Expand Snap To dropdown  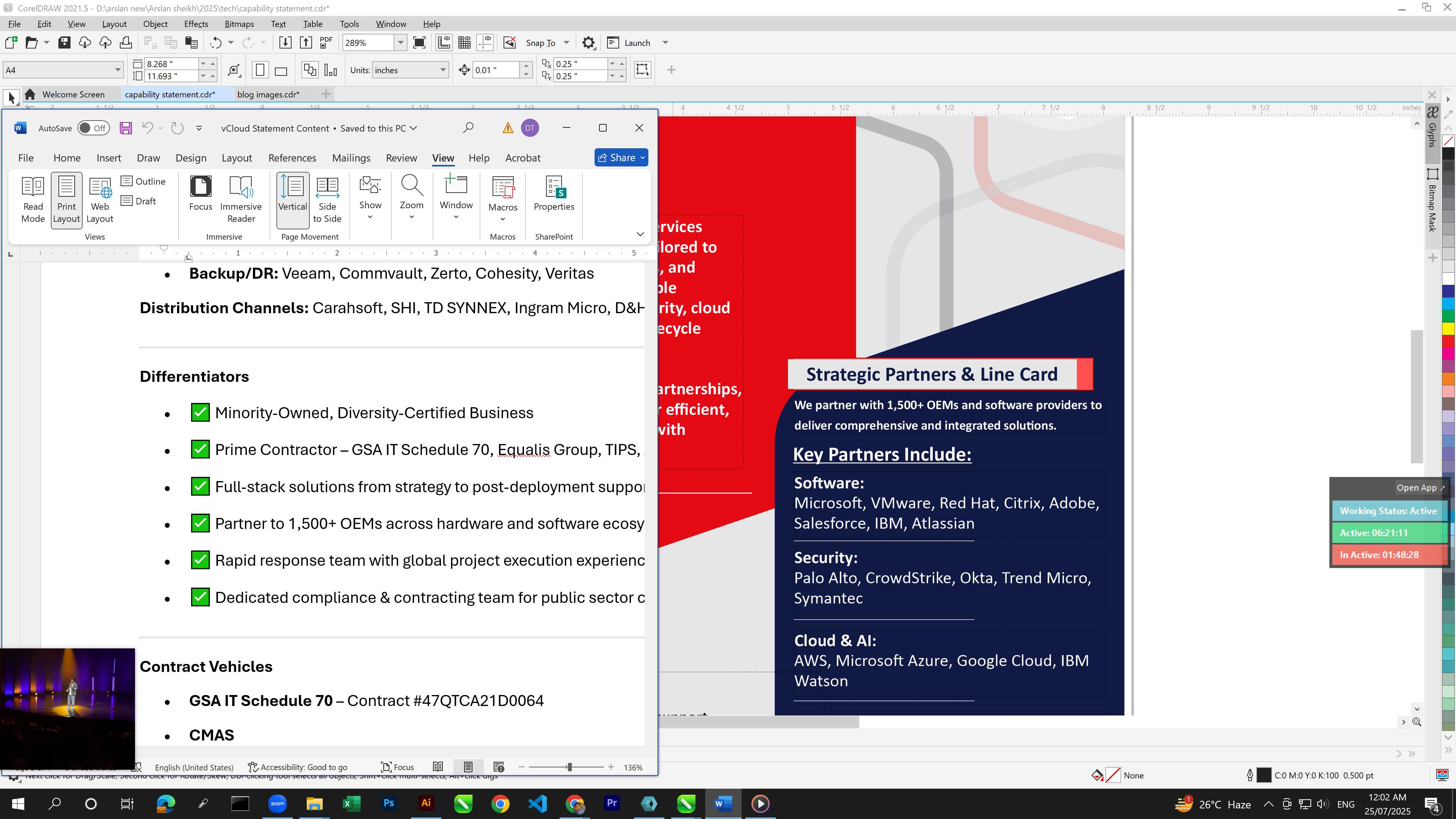point(566,42)
